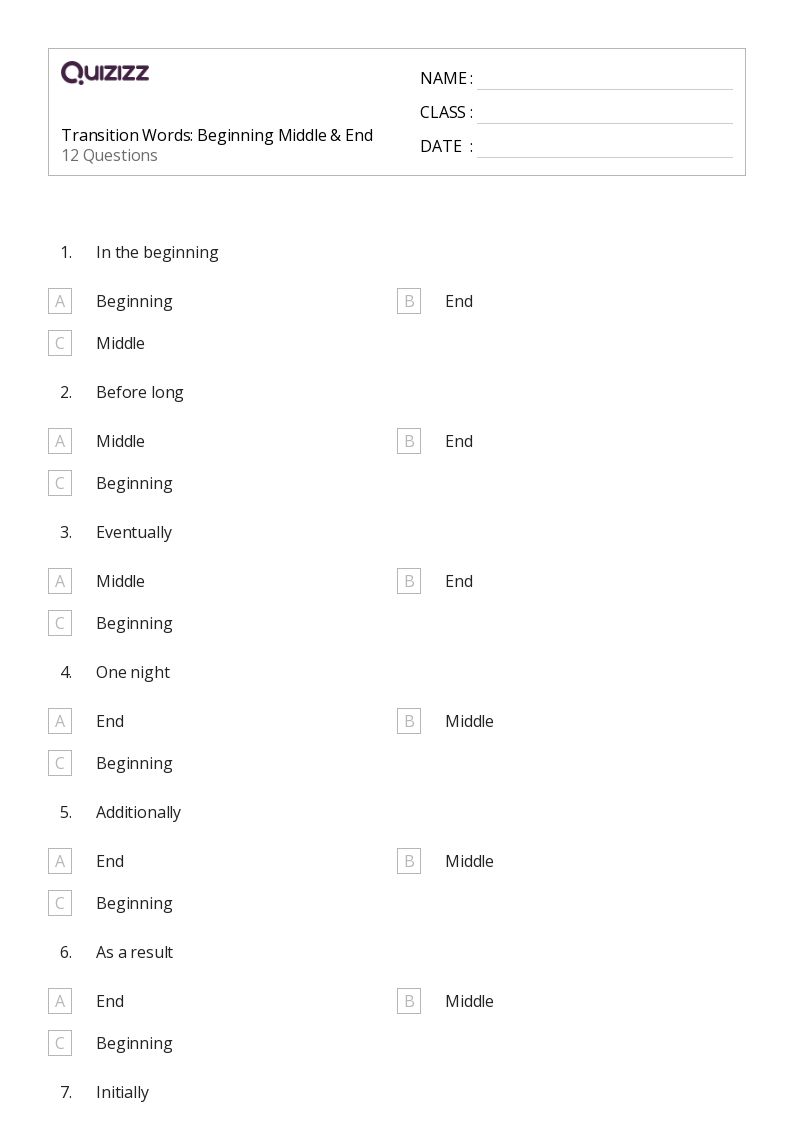Click the question 7 text Initially
794x1123 pixels.
(x=122, y=1093)
